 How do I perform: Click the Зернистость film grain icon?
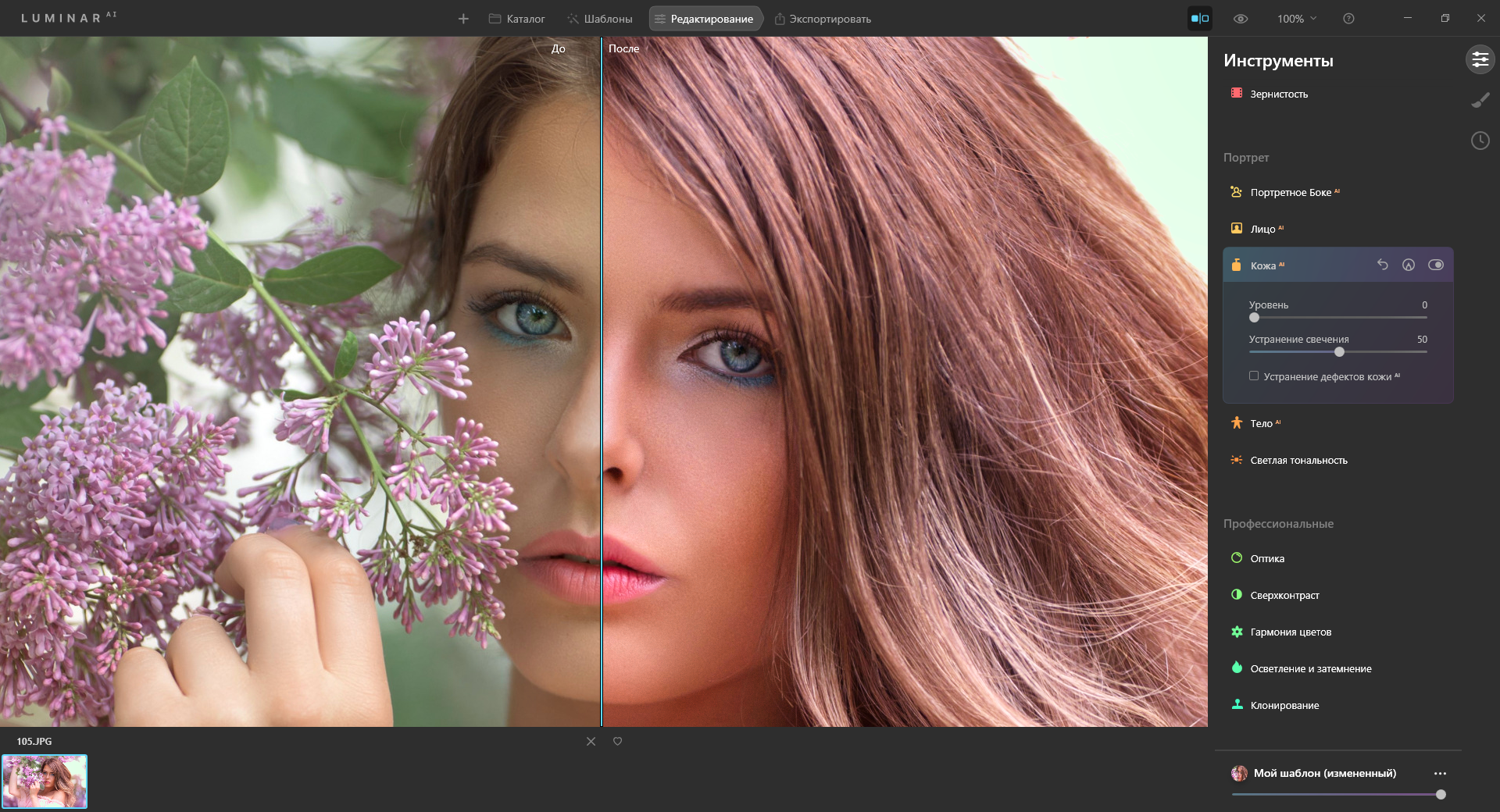[x=1237, y=93]
